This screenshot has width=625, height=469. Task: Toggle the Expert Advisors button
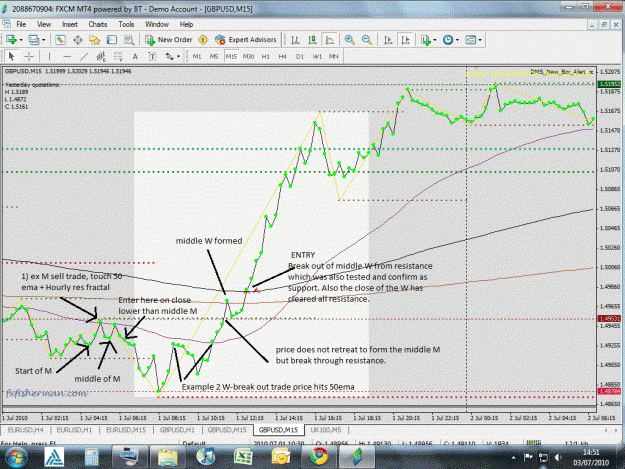246,40
